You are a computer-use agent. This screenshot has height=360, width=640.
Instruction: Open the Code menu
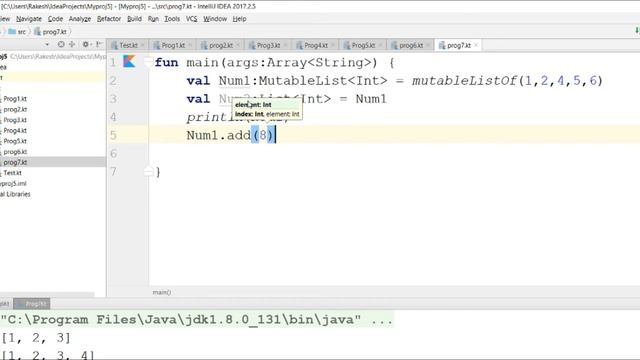(55, 19)
